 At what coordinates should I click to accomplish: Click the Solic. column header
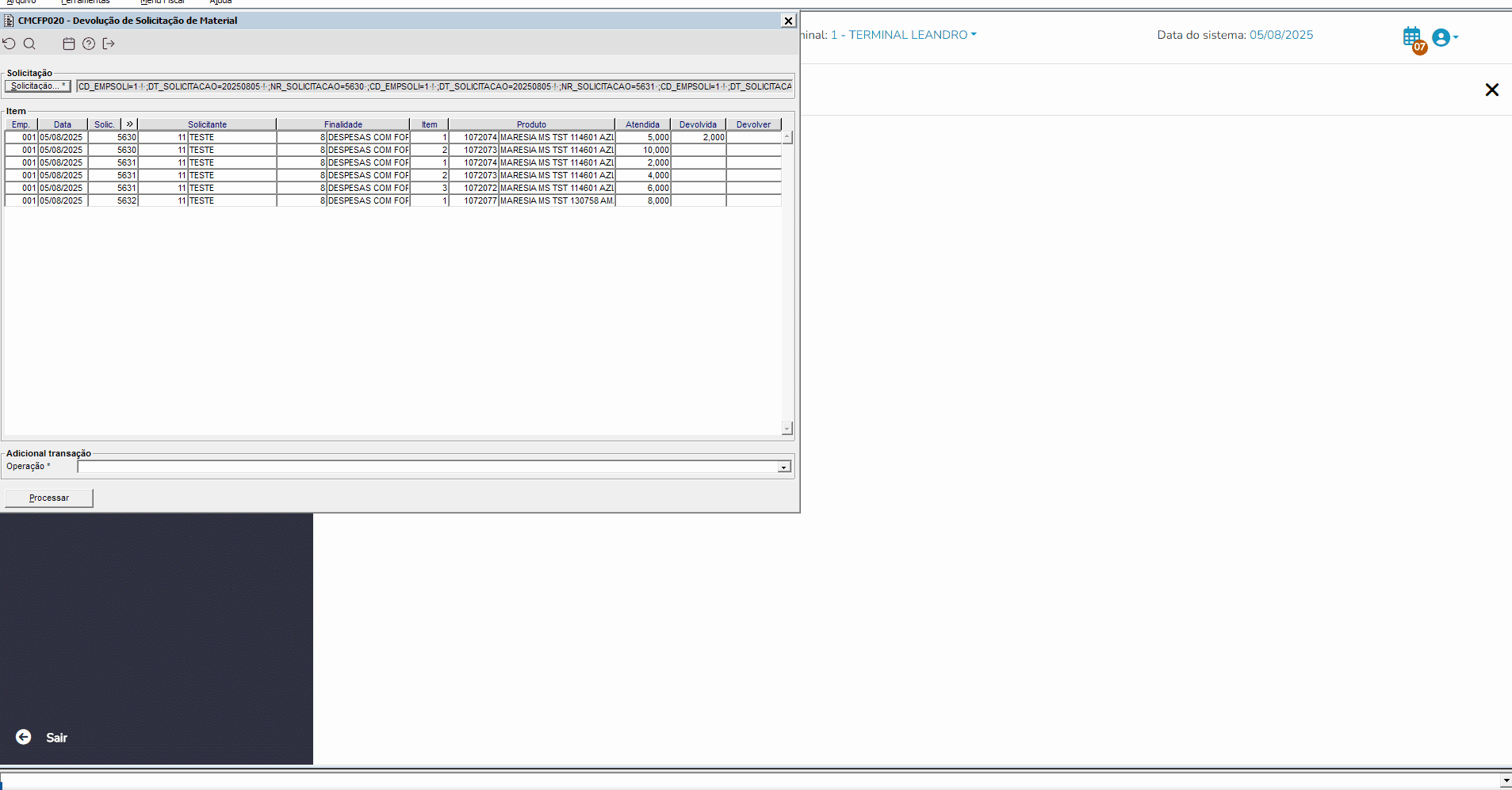(x=105, y=124)
